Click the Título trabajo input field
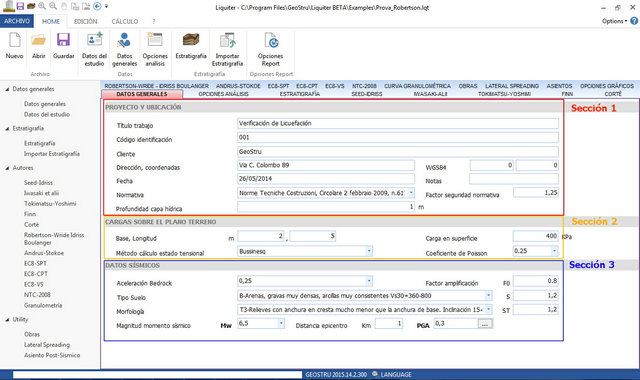The image size is (640, 380). pos(398,123)
